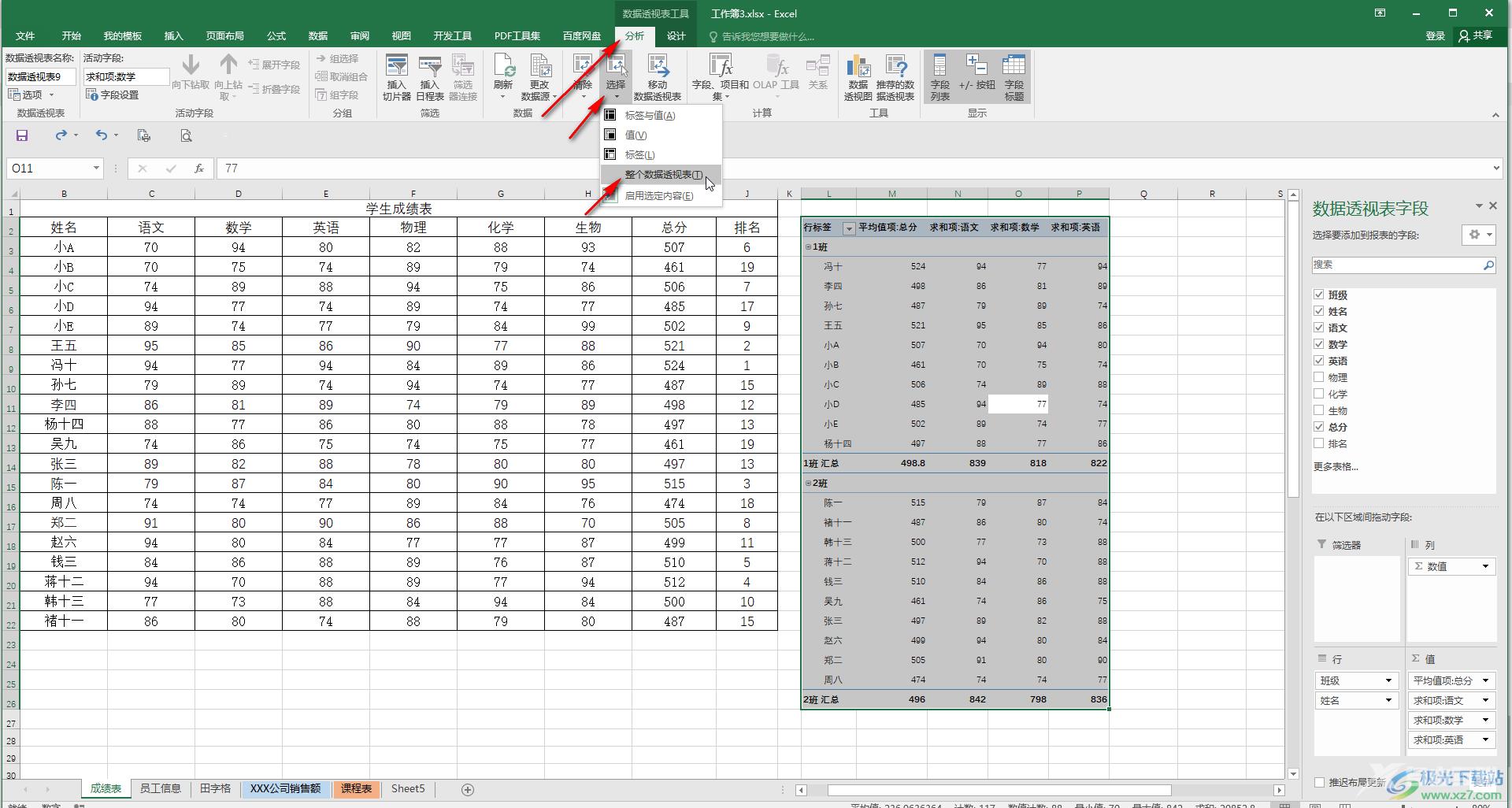Collapse the 2班 group

[x=808, y=484]
